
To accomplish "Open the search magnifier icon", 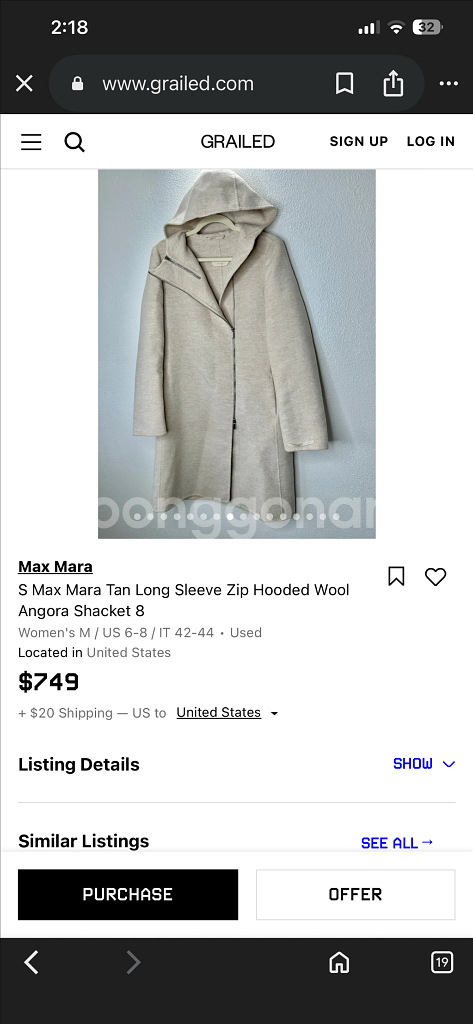I will (x=74, y=142).
